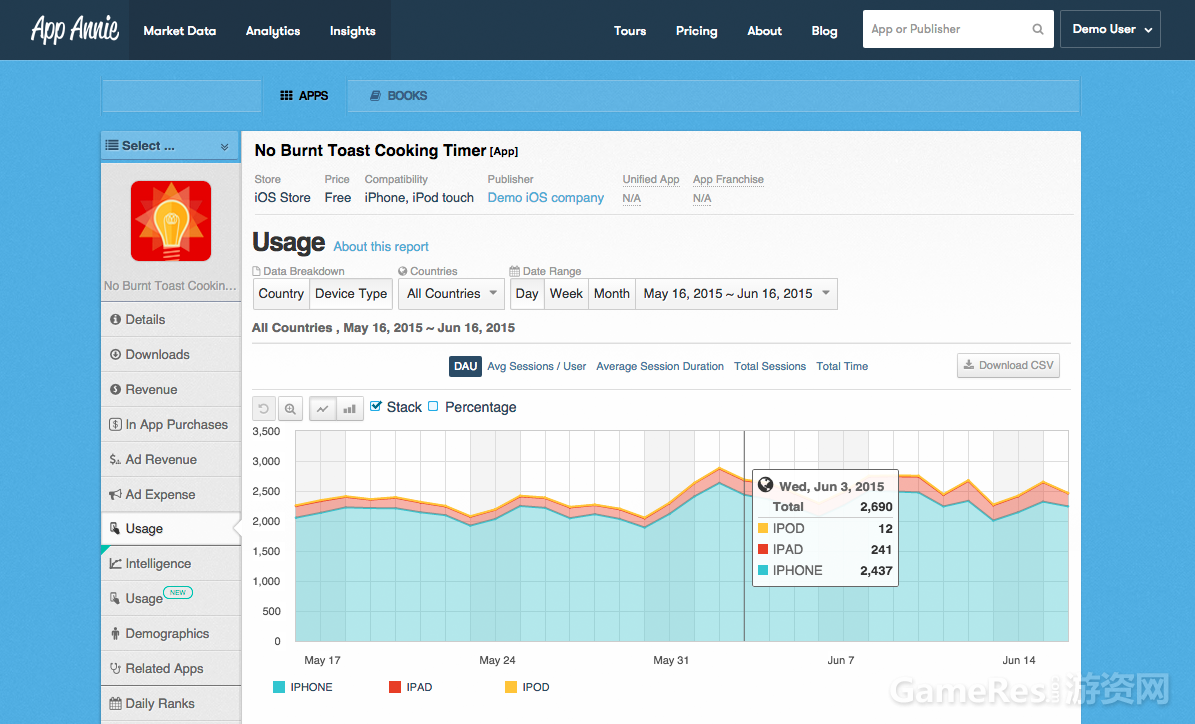The height and width of the screenshot is (724, 1195).
Task: Open the About page
Action: [x=764, y=30]
